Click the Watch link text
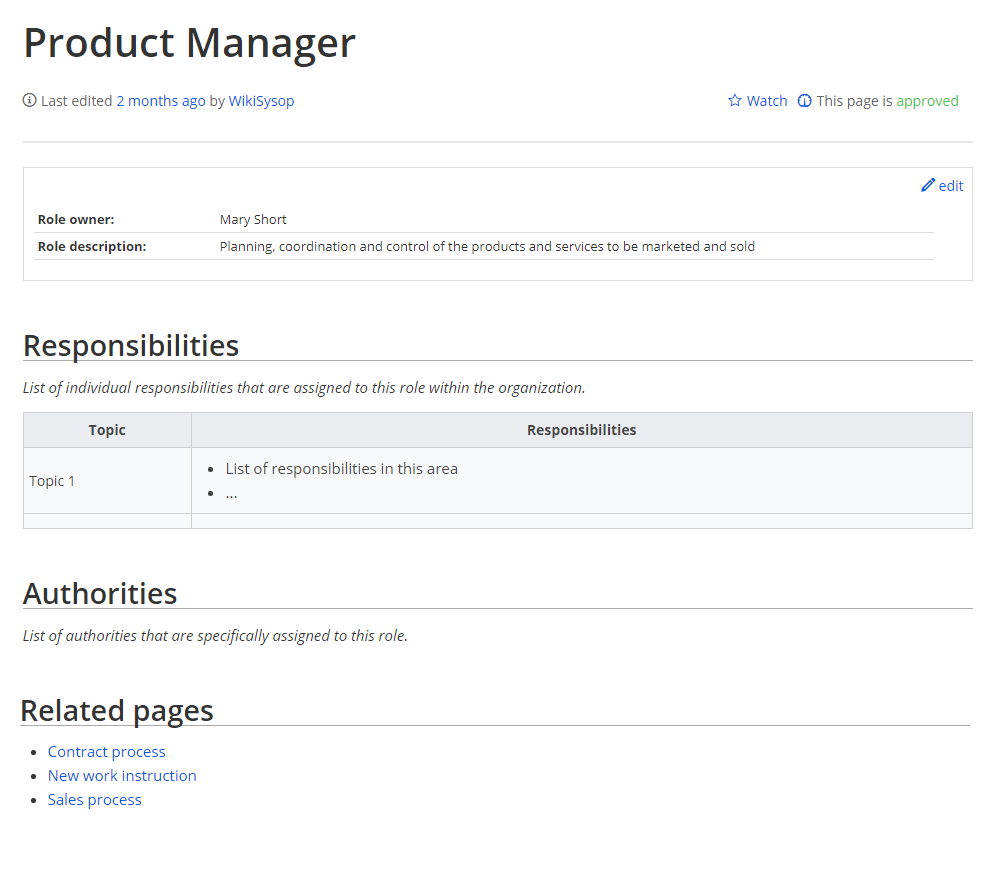Screen dimensions: 993x881 (x=767, y=101)
